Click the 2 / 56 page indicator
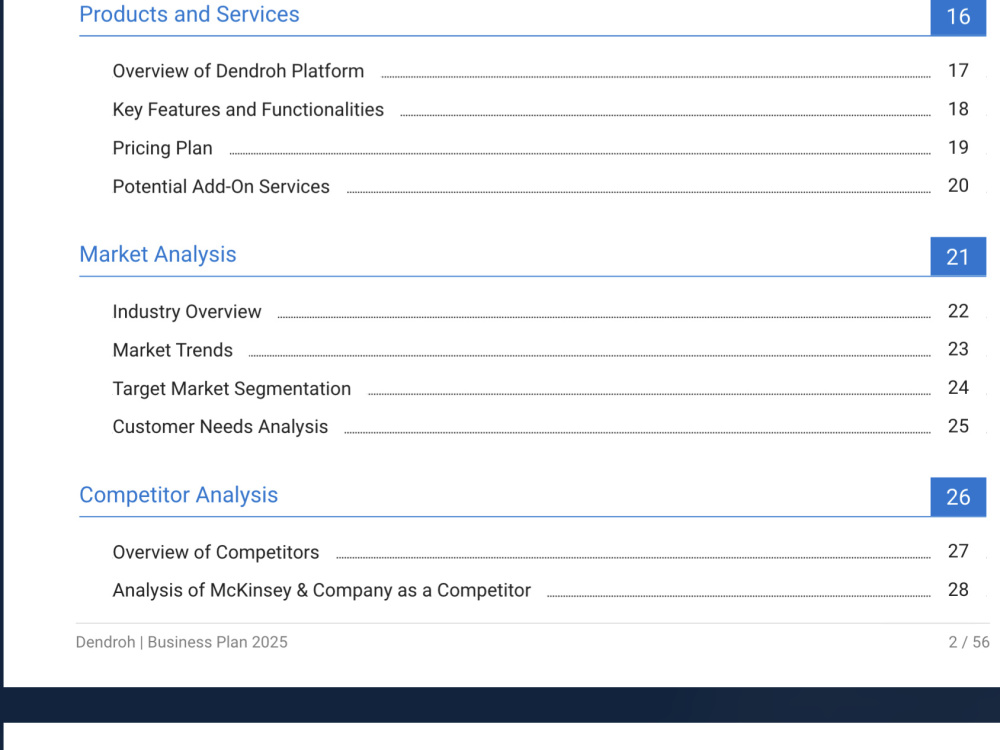1000x750 pixels. [x=969, y=642]
